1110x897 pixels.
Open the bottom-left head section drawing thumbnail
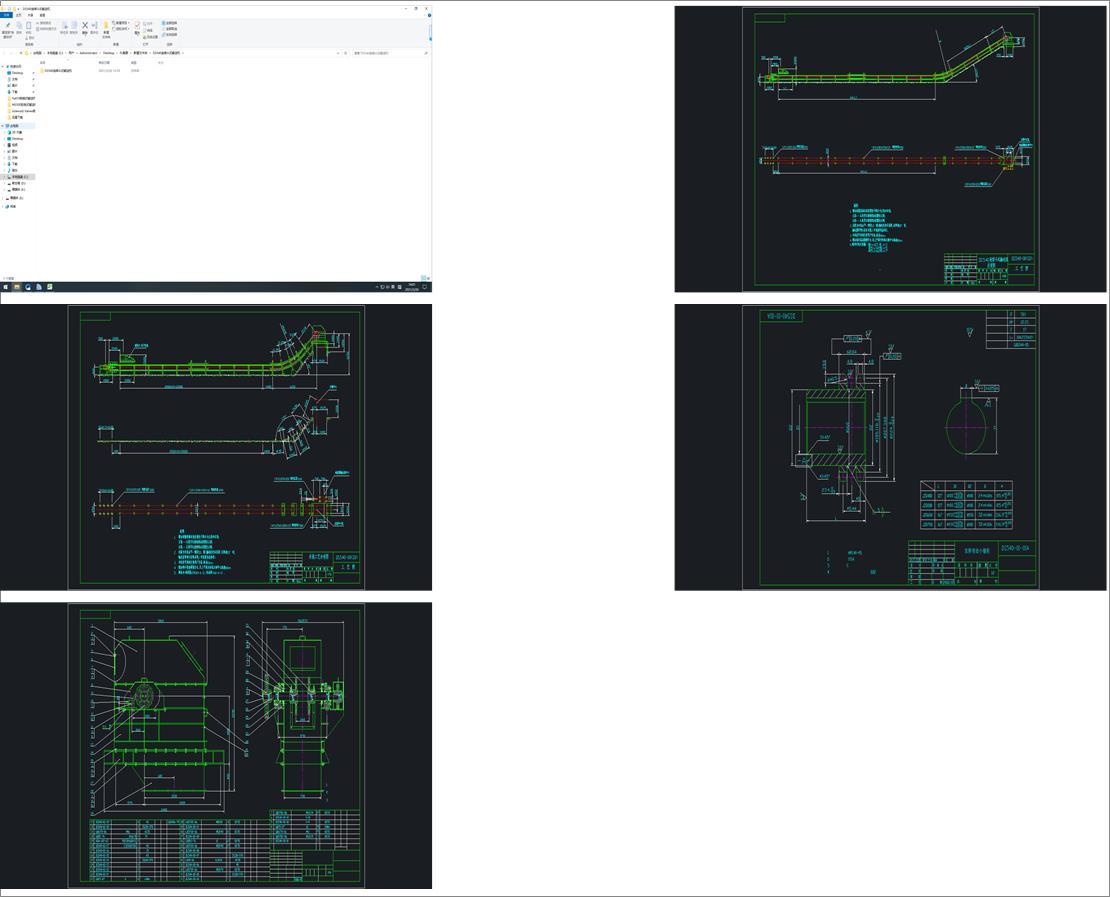click(216, 745)
